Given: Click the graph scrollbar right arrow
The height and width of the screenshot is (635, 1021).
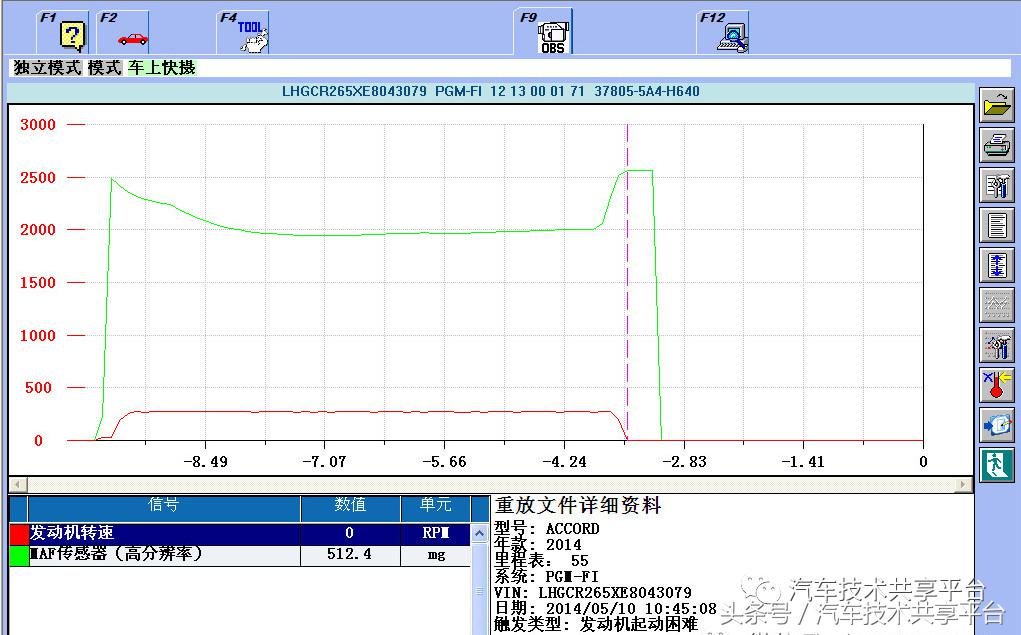Looking at the screenshot, I should [963, 485].
